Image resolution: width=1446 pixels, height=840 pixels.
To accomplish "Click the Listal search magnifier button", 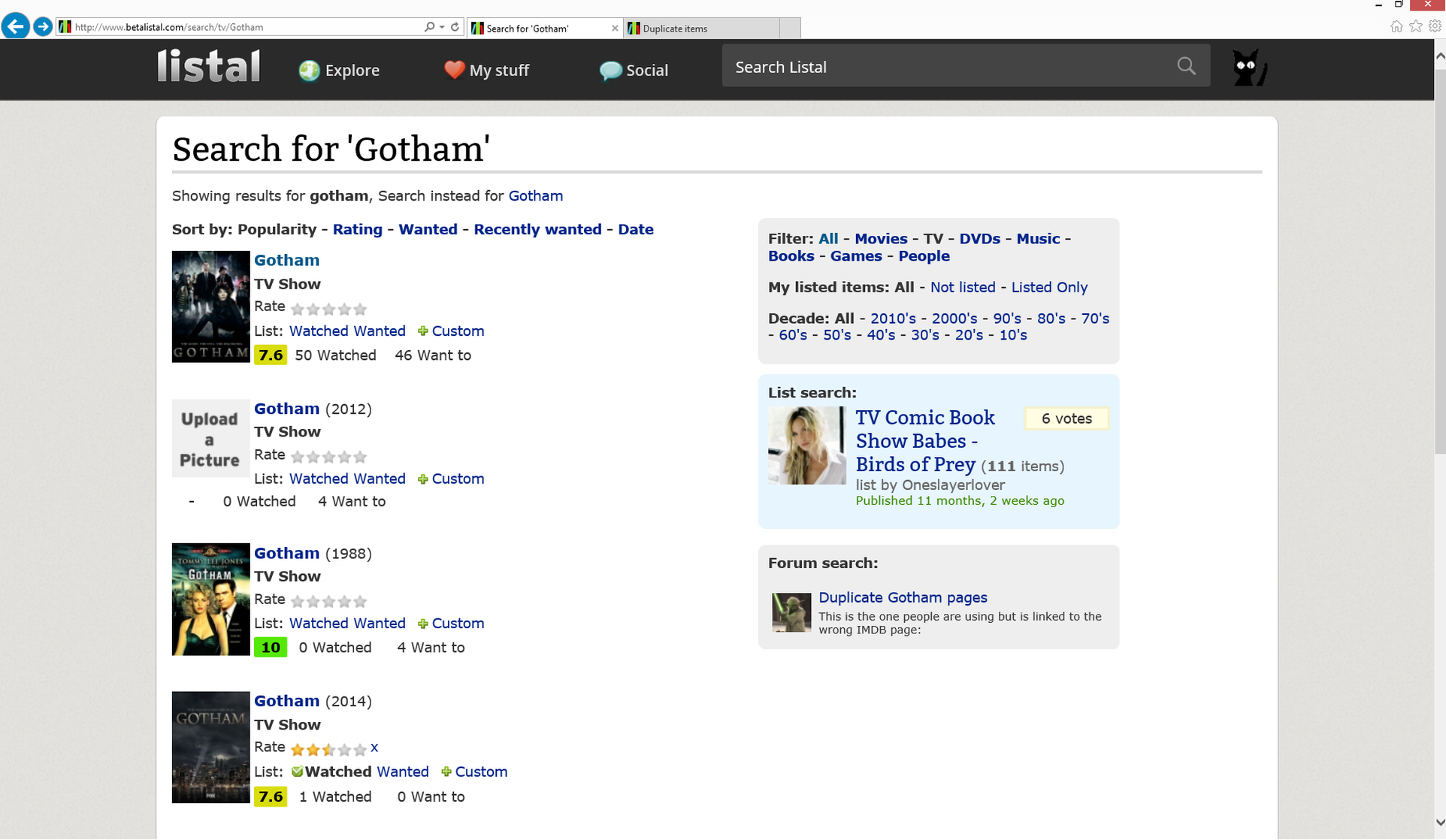I will click(x=1186, y=66).
